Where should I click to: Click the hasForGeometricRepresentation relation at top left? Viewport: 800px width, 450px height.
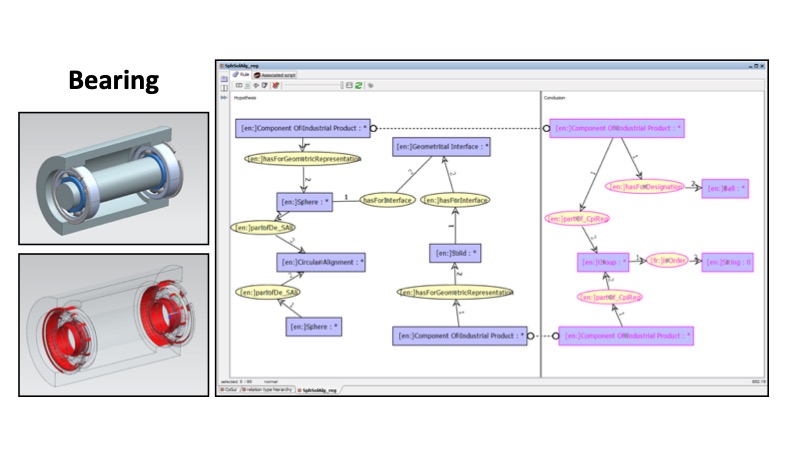click(302, 158)
